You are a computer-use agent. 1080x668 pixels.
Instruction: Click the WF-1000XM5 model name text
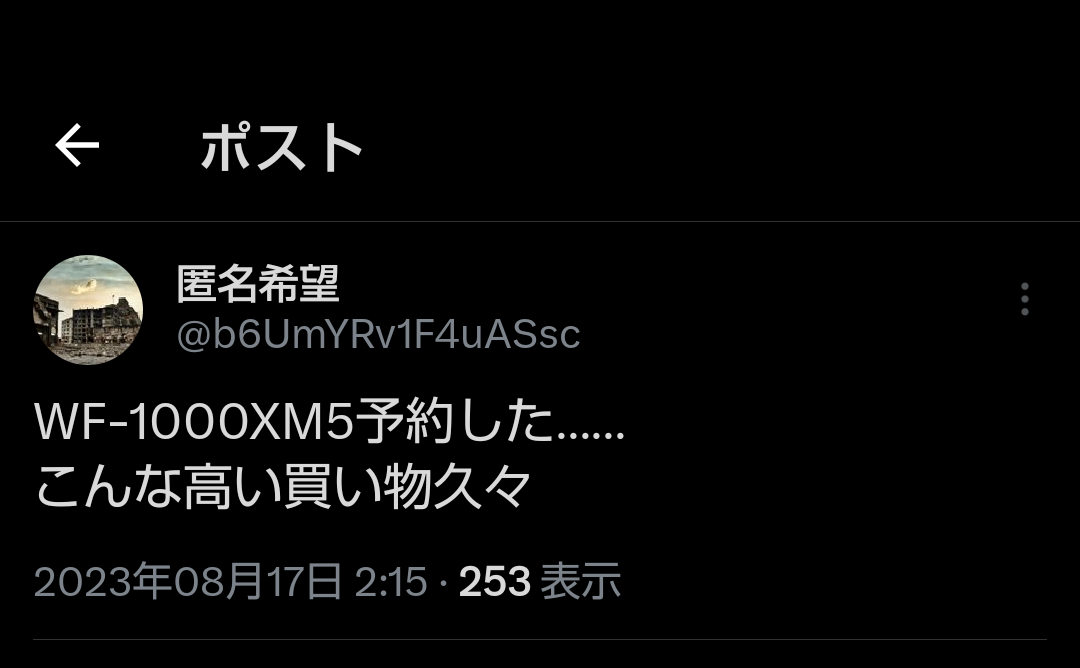click(x=194, y=421)
